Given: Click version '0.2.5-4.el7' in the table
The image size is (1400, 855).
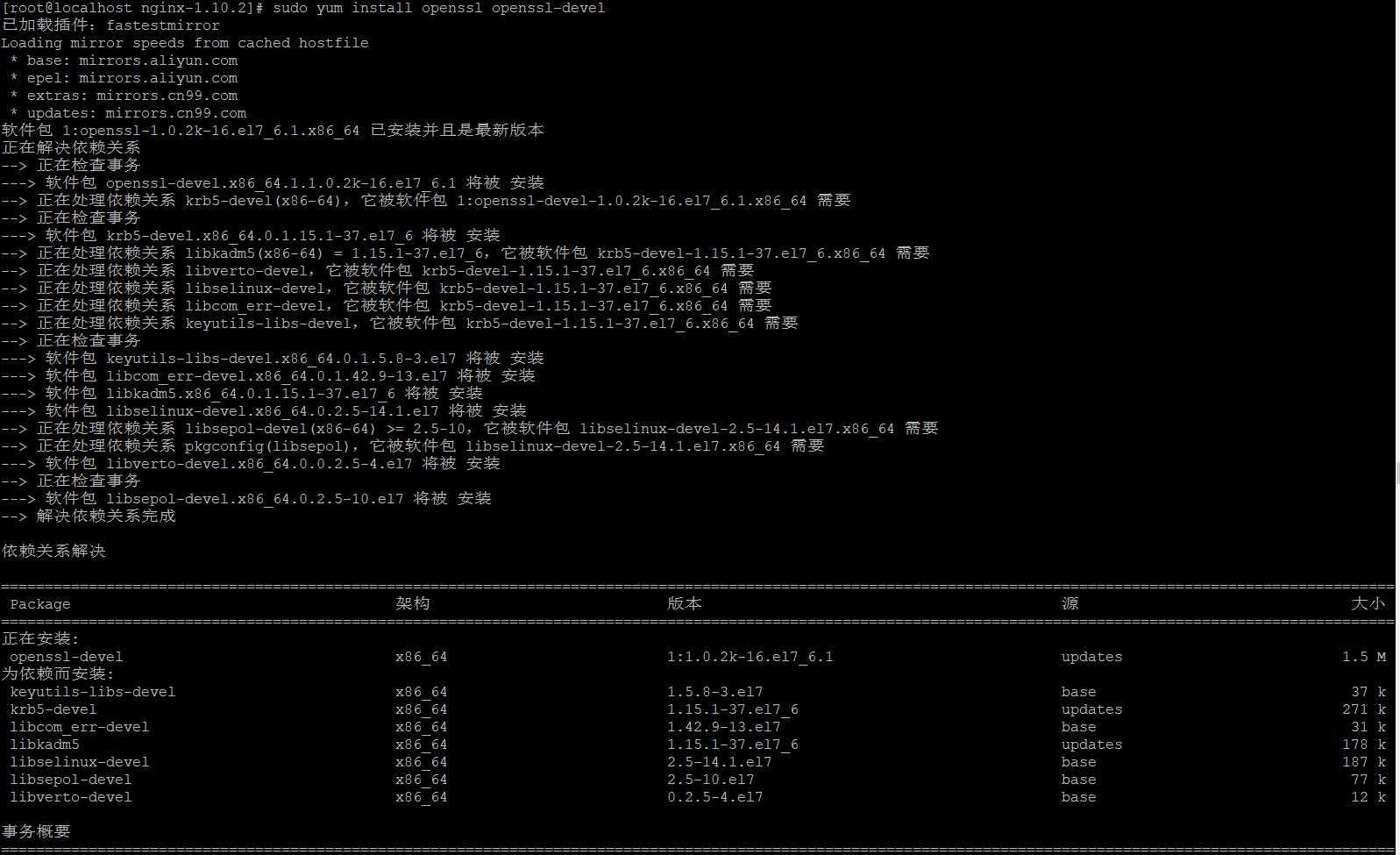Looking at the screenshot, I should click(715, 797).
